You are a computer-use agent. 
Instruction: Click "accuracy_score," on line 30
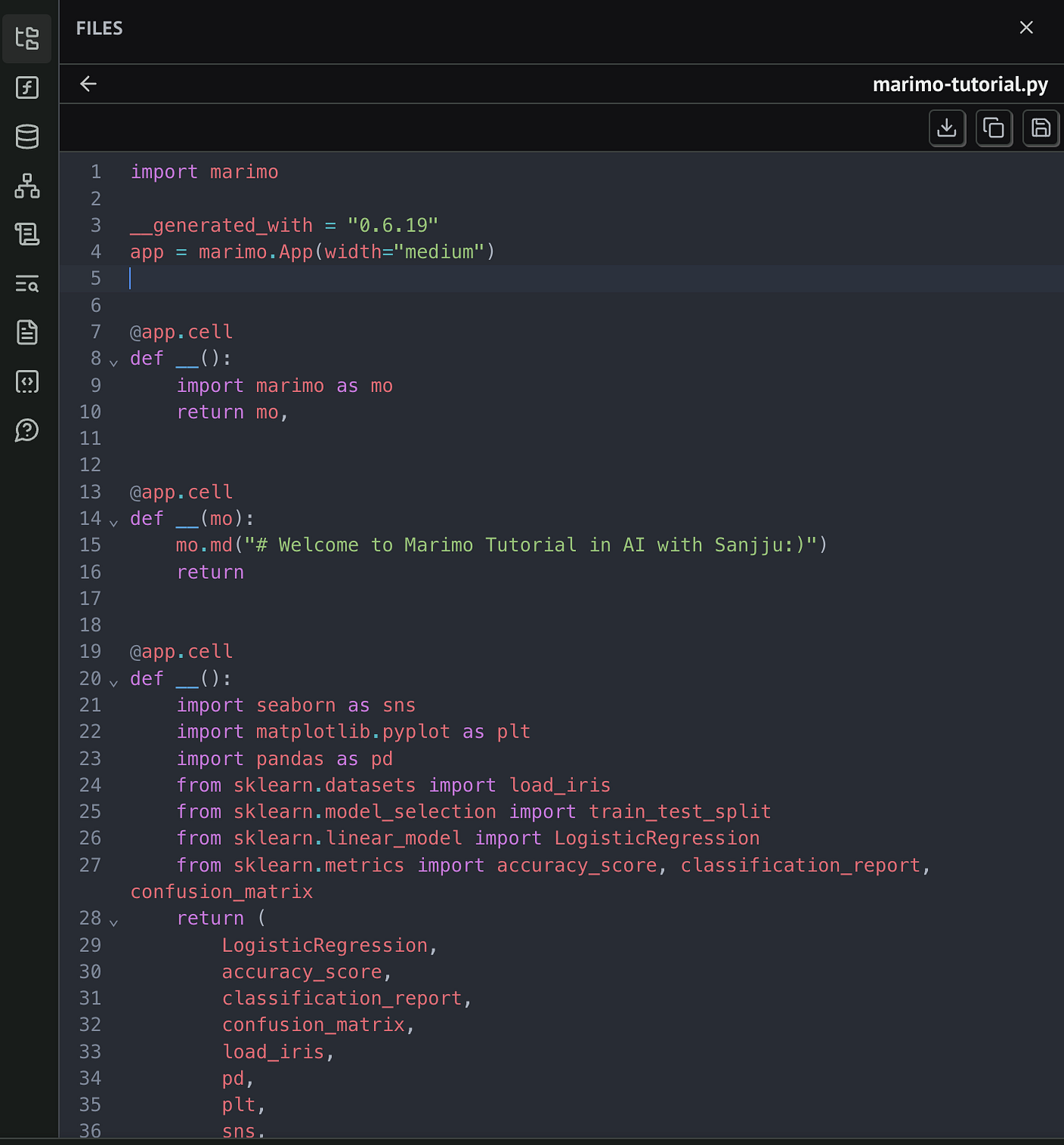click(x=307, y=973)
